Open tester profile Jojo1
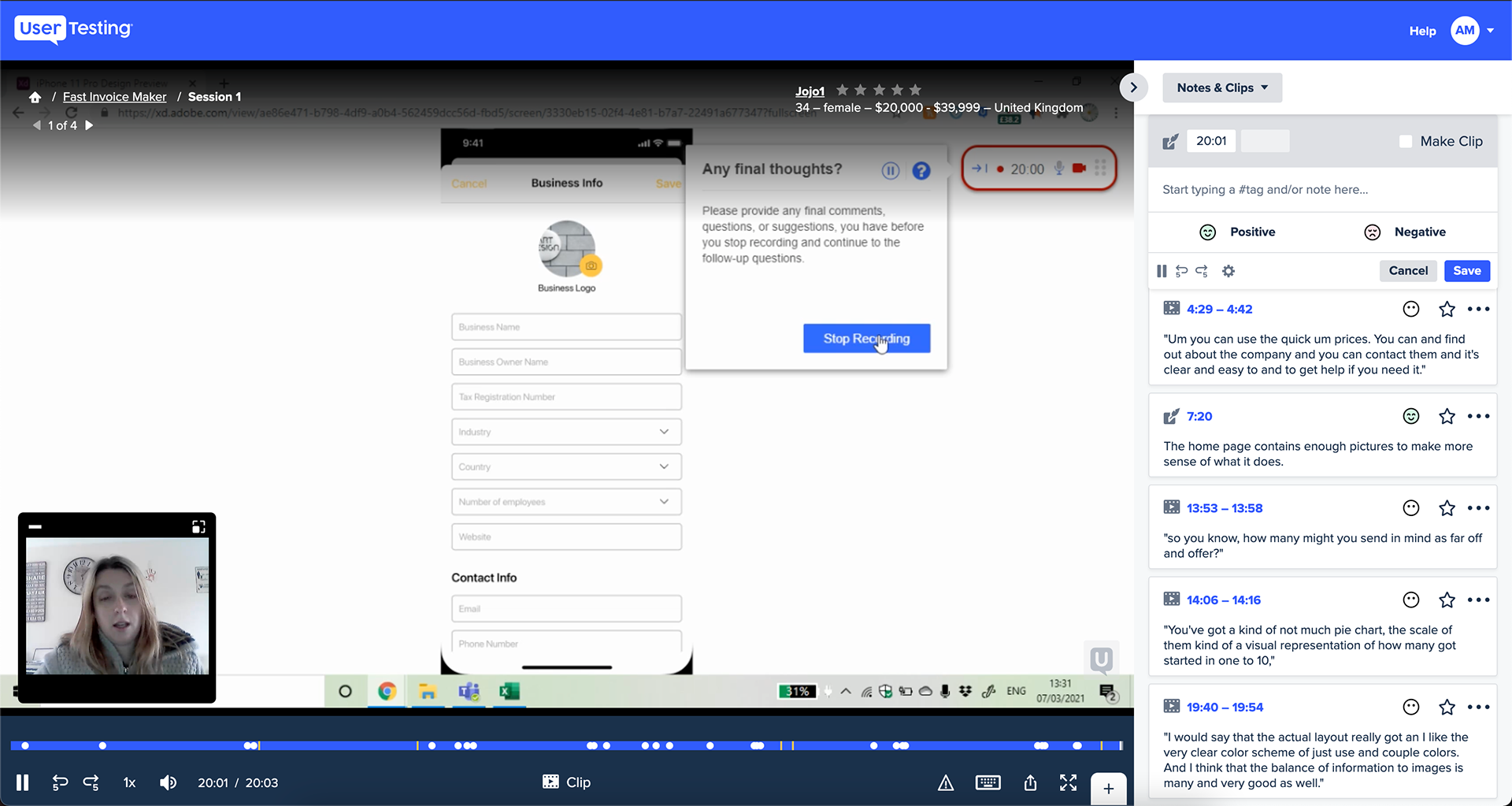The width and height of the screenshot is (1512, 806). (810, 91)
